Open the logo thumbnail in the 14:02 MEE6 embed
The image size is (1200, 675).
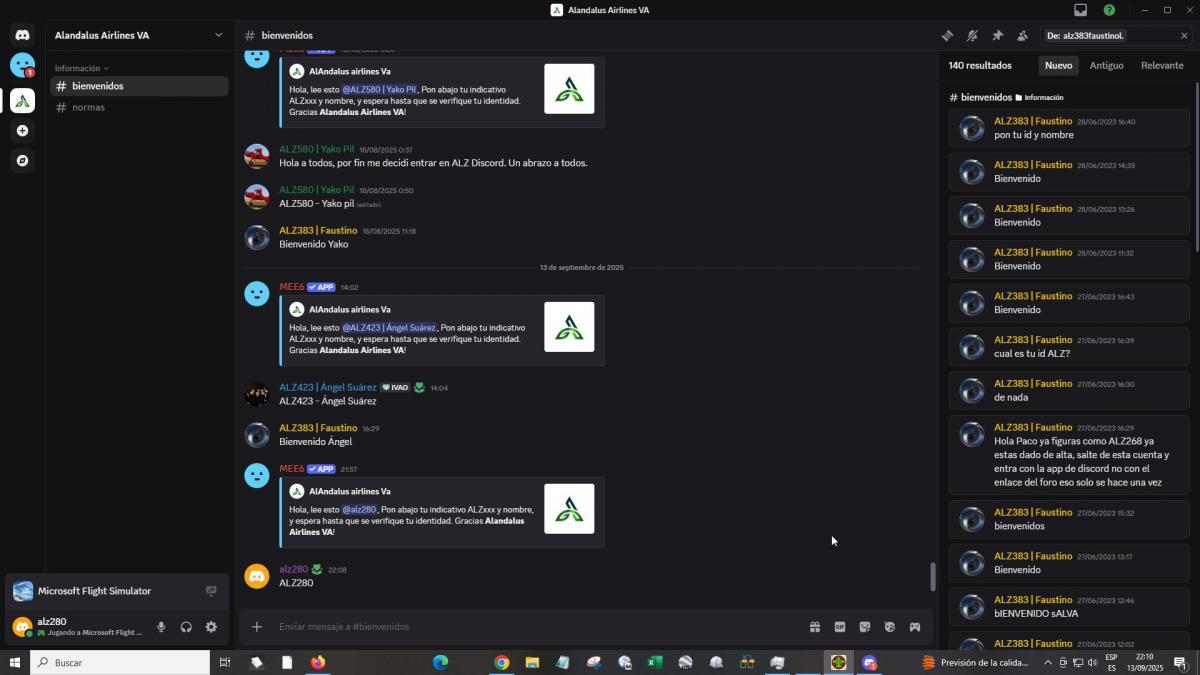pos(569,327)
